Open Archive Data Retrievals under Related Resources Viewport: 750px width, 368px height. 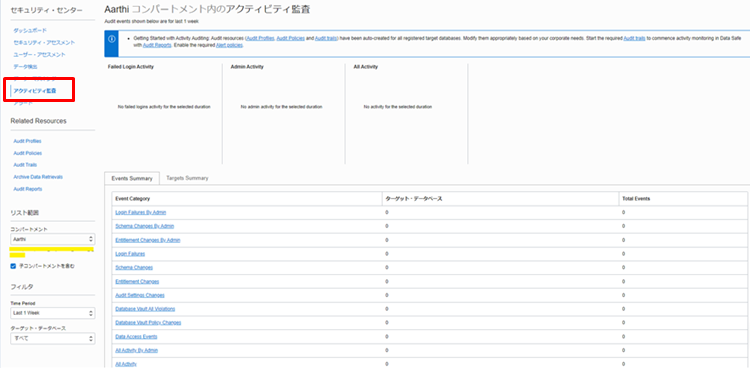38,177
